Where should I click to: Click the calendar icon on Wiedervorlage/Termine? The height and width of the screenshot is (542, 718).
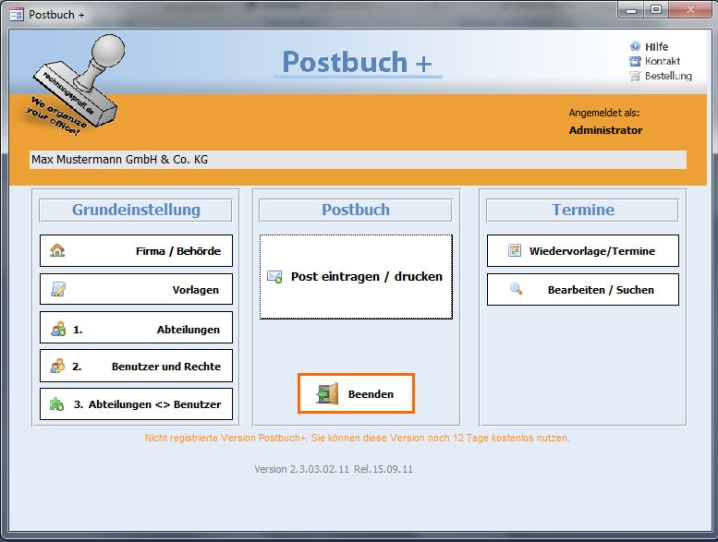pyautogui.click(x=514, y=251)
